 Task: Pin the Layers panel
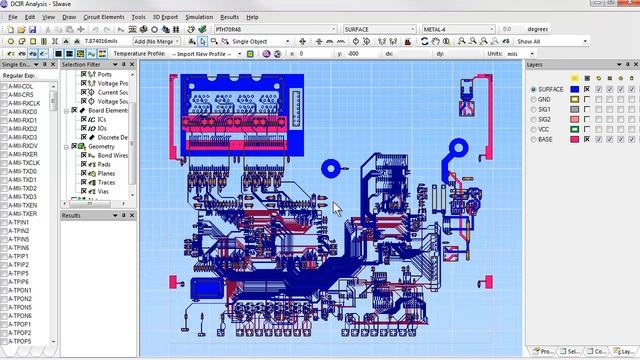[627, 64]
